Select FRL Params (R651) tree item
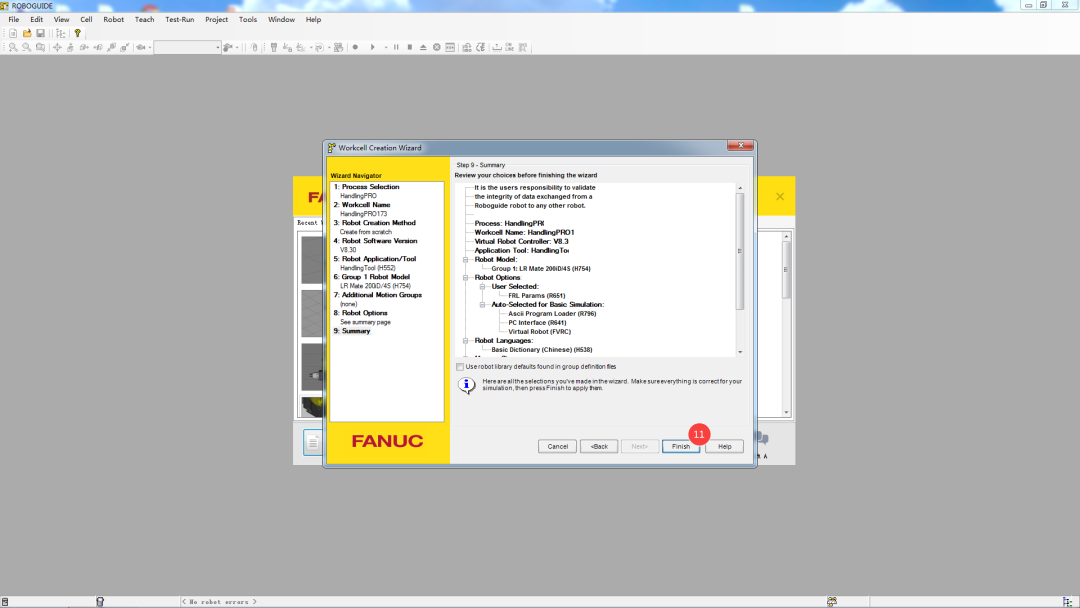 [x=537, y=295]
